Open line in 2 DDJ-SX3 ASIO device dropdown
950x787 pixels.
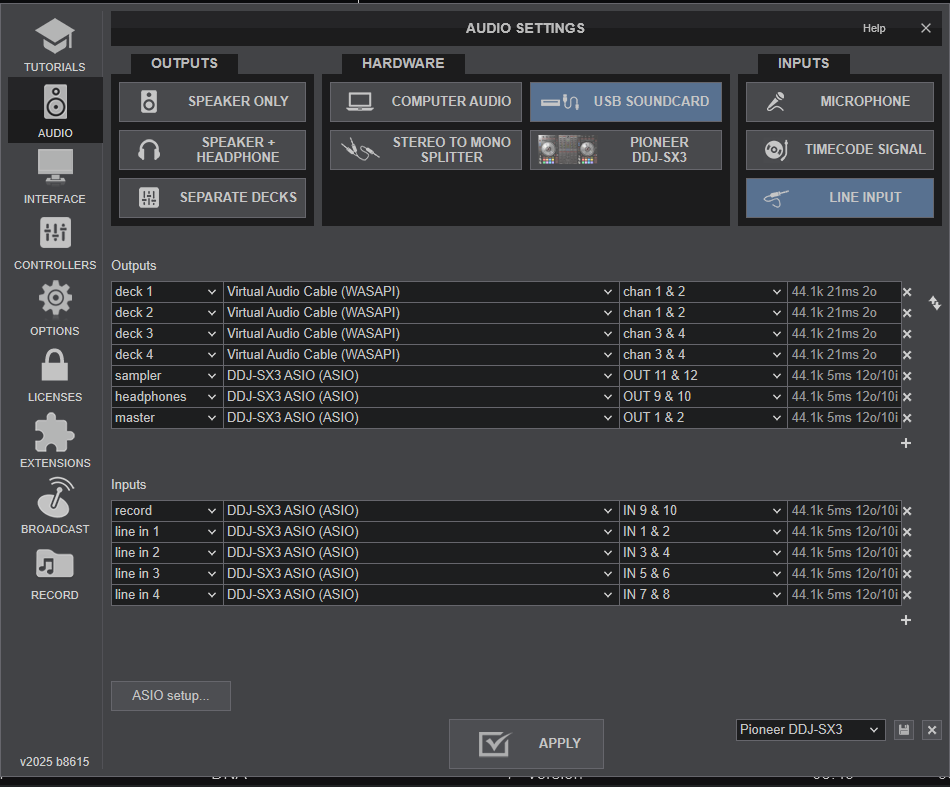(x=421, y=553)
